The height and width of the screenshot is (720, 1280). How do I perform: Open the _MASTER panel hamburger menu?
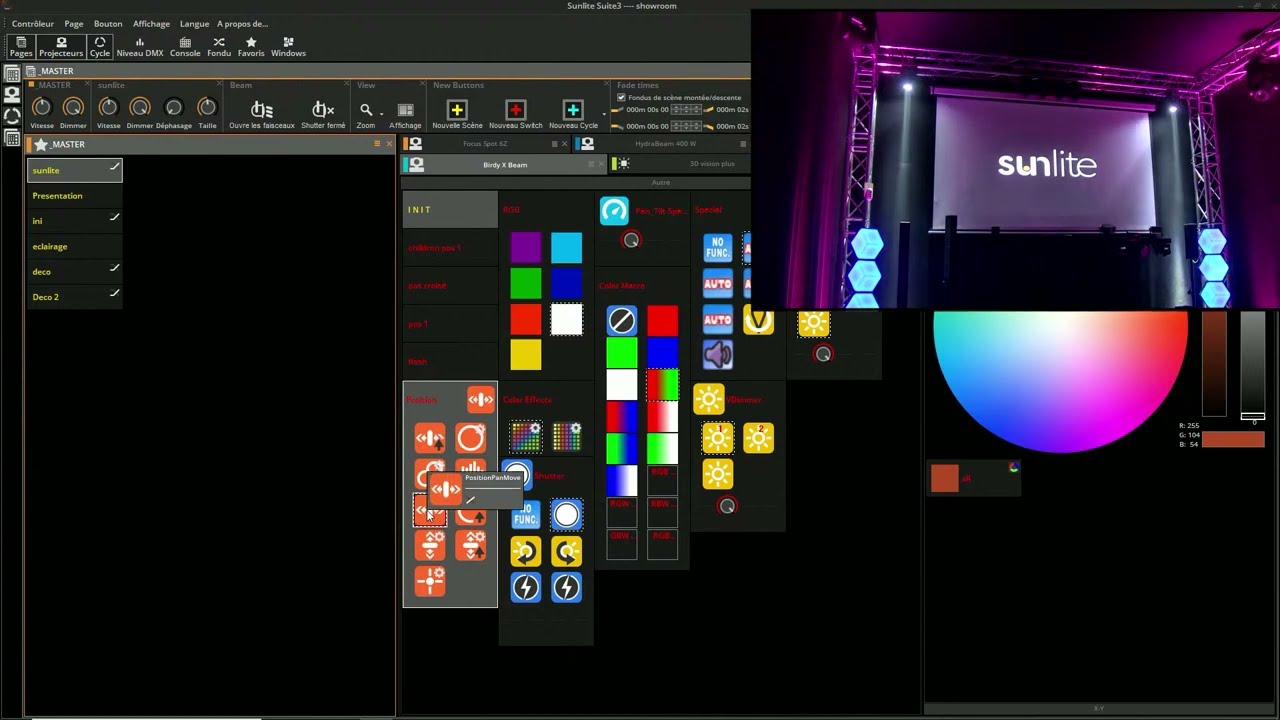coord(377,144)
